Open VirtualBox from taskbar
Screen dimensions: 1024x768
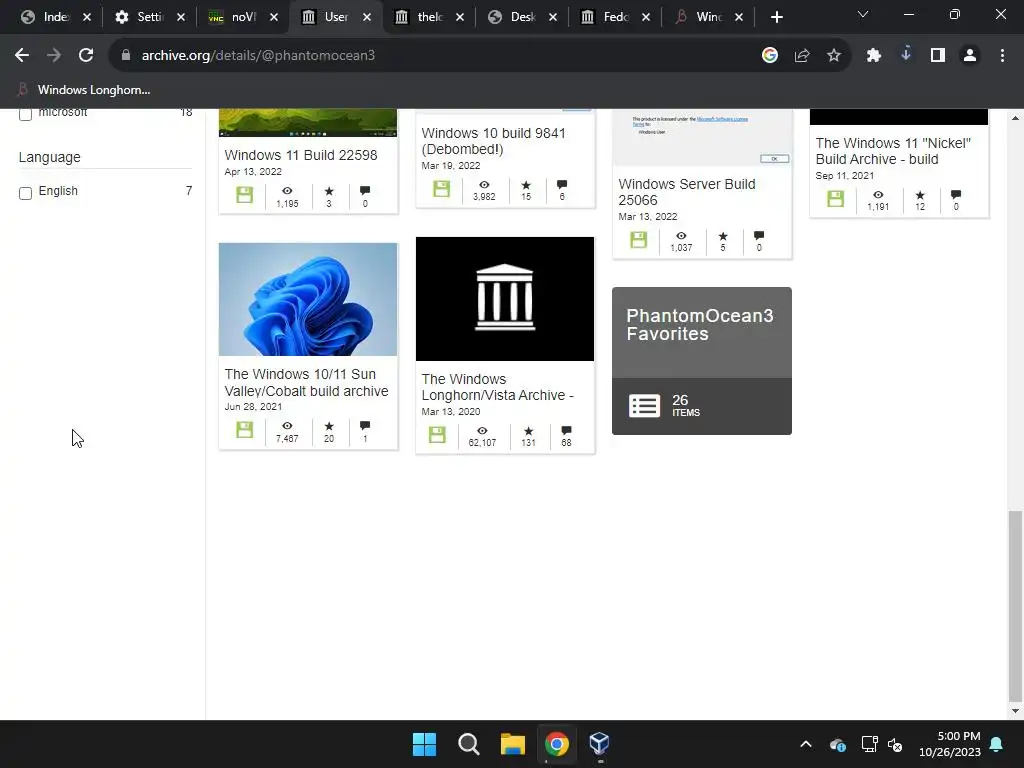coord(600,744)
